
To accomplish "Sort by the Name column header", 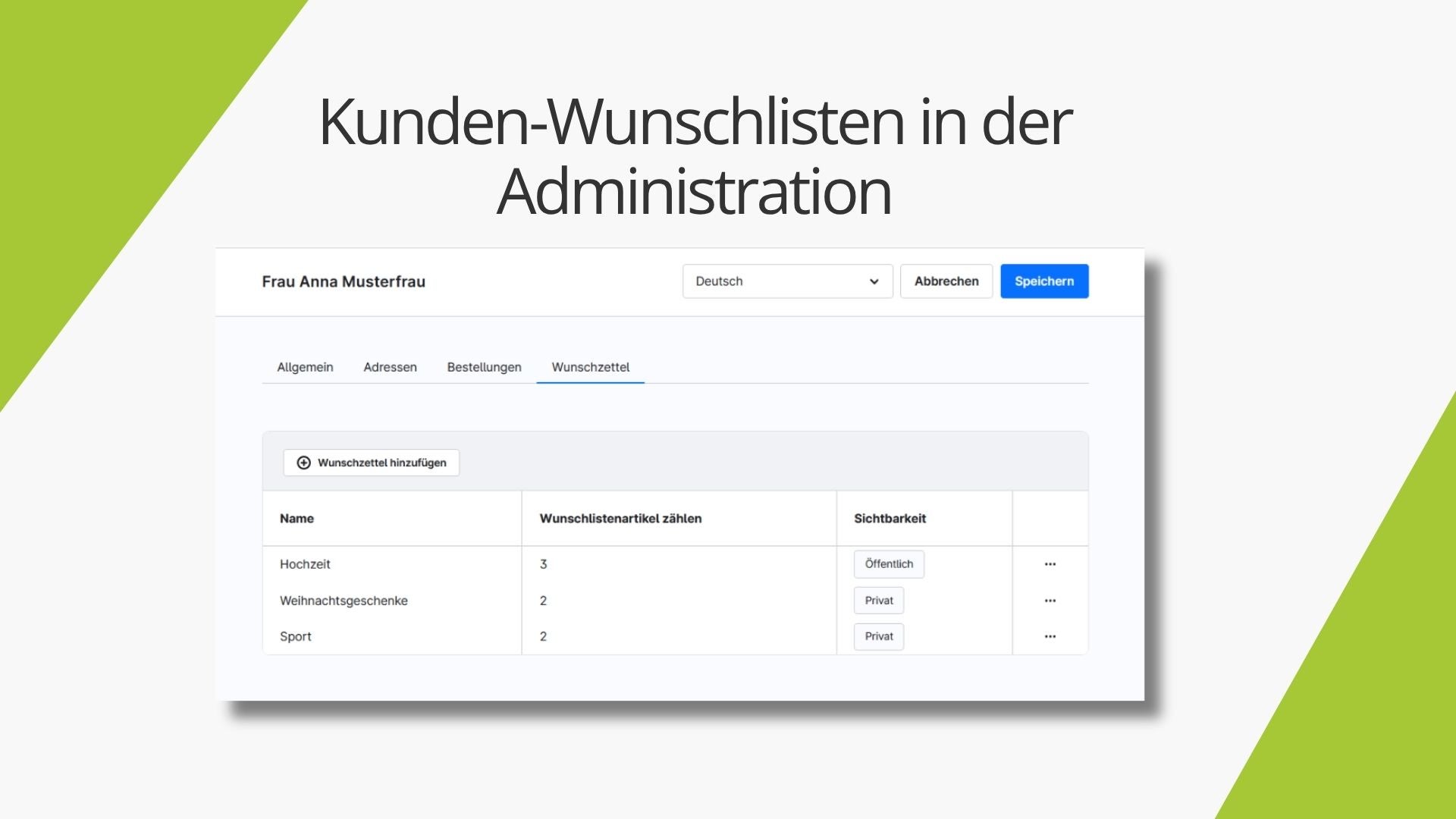I will pyautogui.click(x=297, y=519).
